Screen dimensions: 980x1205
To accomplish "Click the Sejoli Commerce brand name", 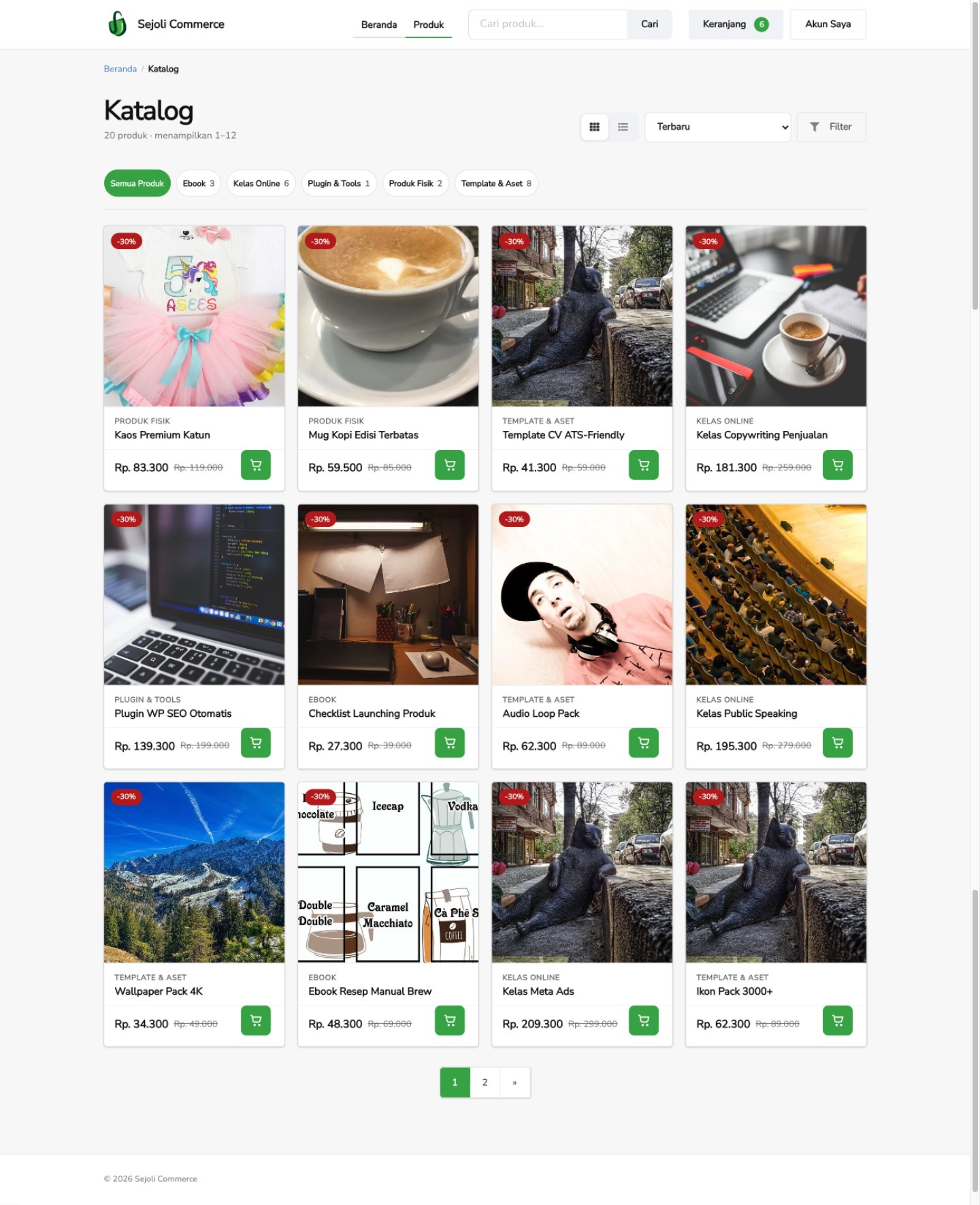I will [181, 24].
